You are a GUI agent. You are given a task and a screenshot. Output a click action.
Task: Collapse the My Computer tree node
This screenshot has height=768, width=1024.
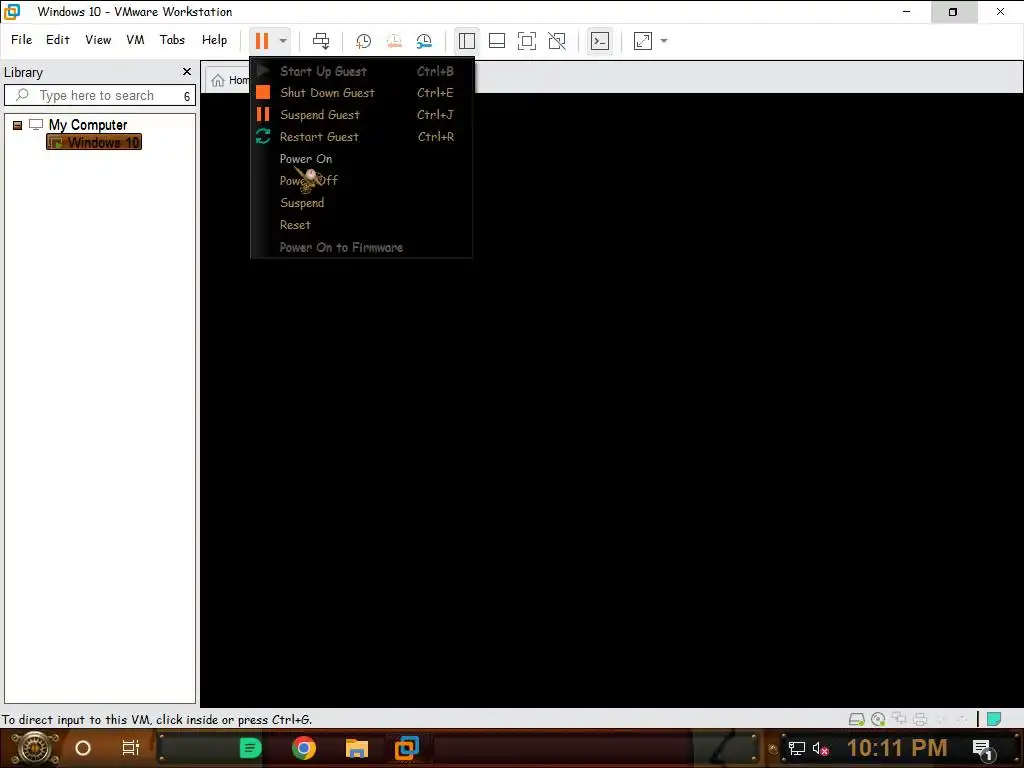(x=18, y=125)
